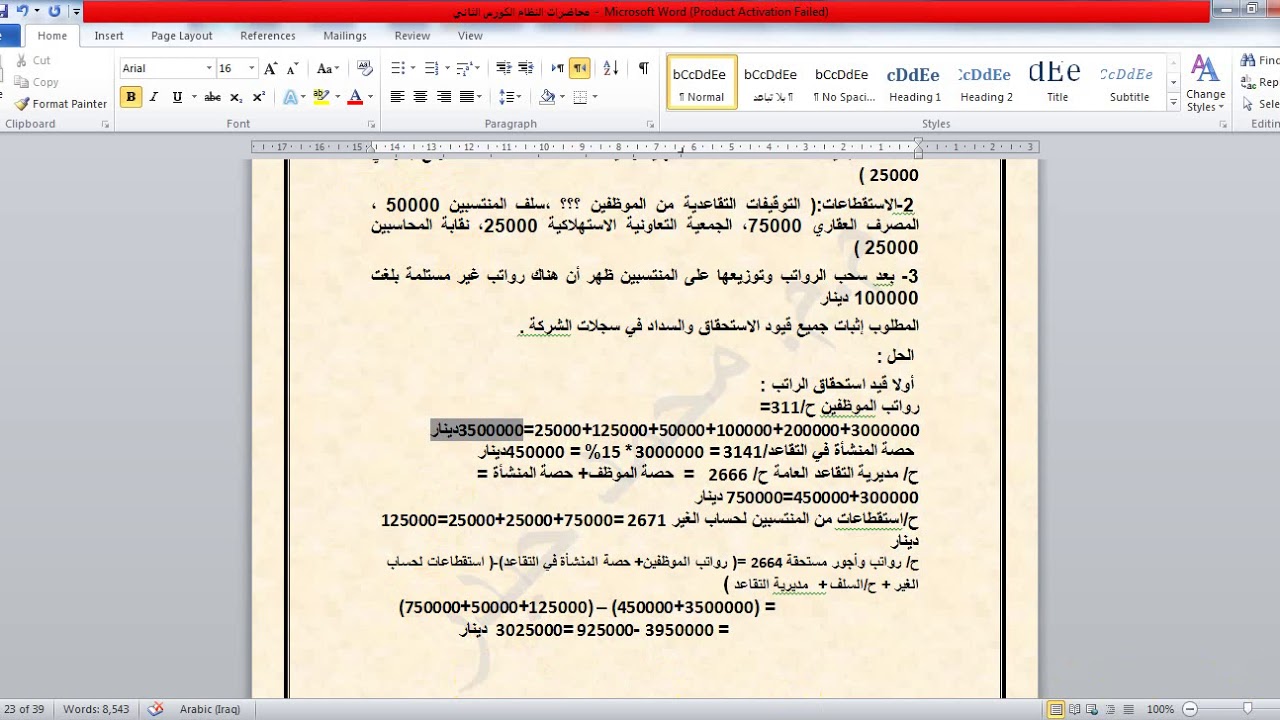Open the Font dialog launcher
Image resolution: width=1280 pixels, height=720 pixels.
(371, 124)
